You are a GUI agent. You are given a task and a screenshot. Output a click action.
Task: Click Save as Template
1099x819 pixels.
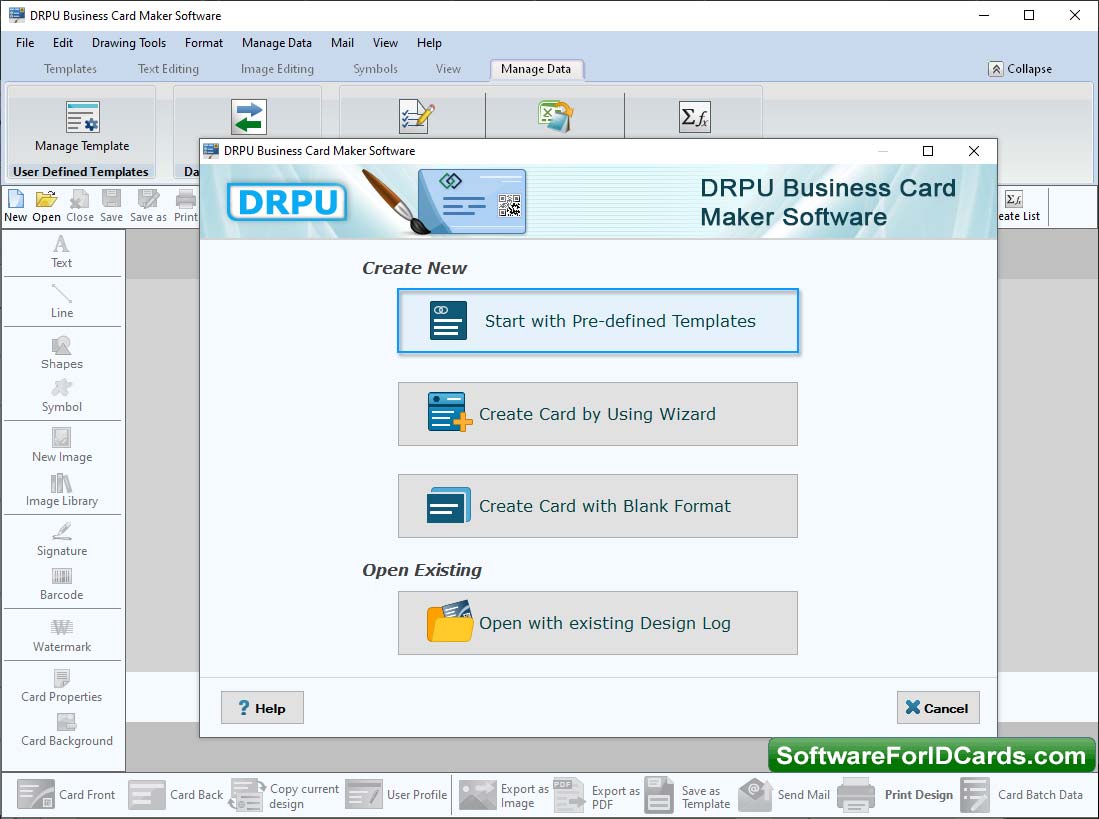(688, 796)
